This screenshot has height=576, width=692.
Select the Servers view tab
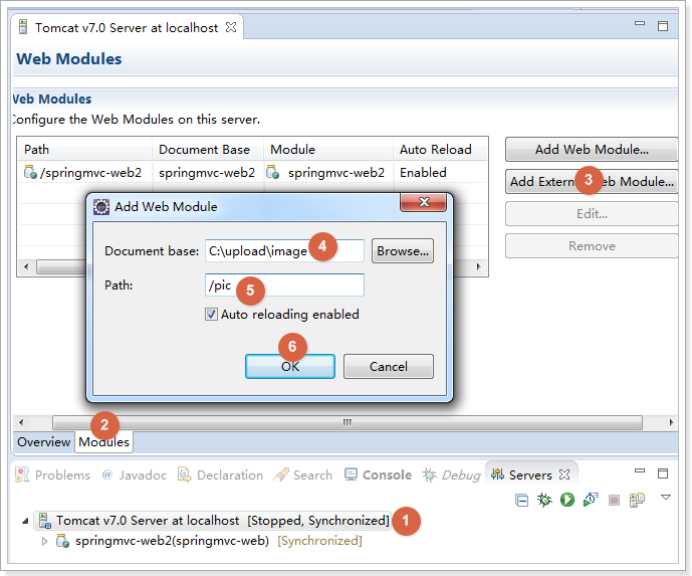tap(530, 475)
